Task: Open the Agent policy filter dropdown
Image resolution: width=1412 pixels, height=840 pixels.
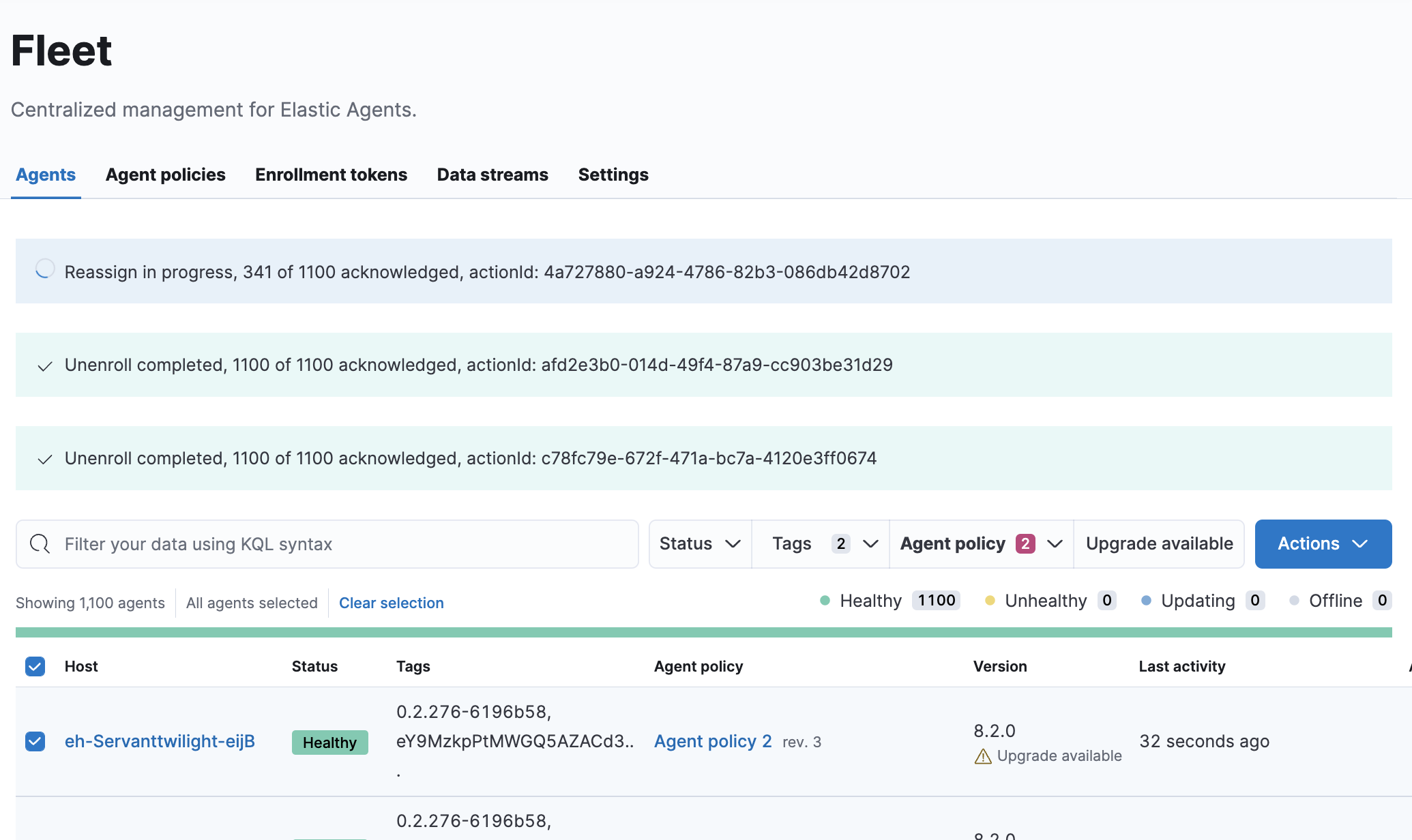Action: pyautogui.click(x=981, y=543)
